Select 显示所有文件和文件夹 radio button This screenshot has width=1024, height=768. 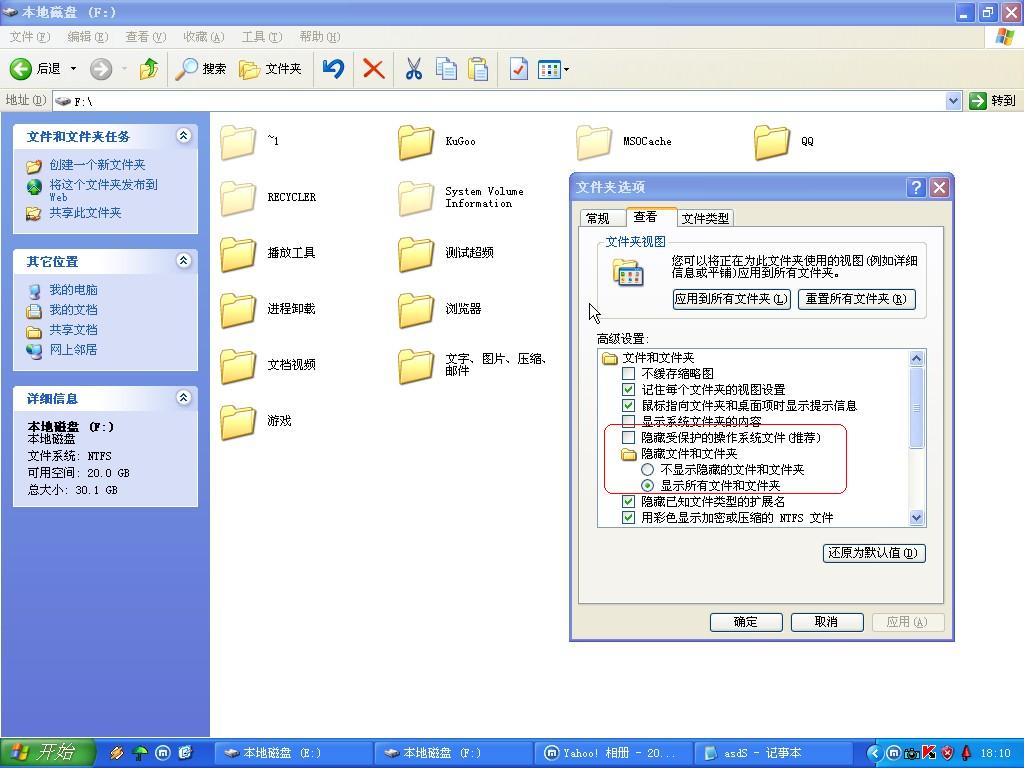pyautogui.click(x=647, y=485)
